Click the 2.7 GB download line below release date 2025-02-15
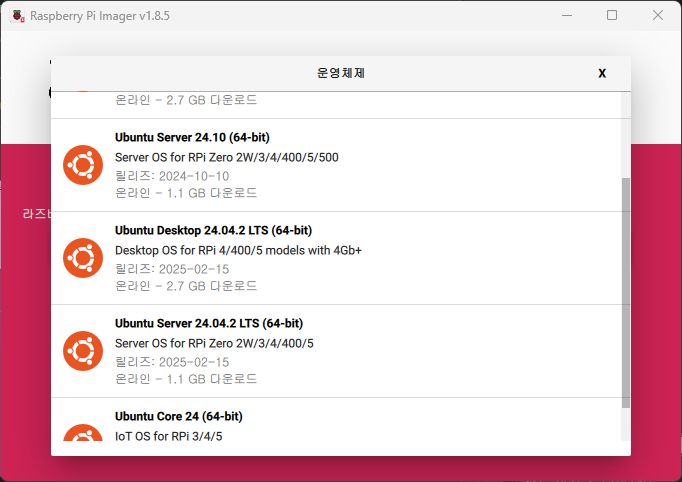The image size is (682, 482). pos(186,286)
